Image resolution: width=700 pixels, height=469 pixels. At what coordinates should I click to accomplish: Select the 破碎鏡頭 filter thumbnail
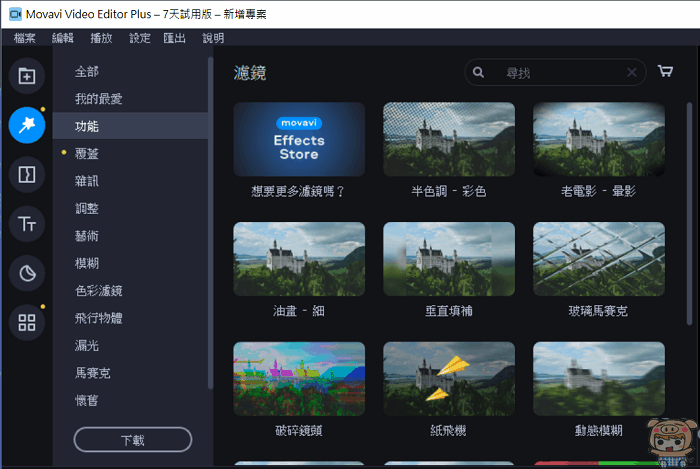point(299,379)
